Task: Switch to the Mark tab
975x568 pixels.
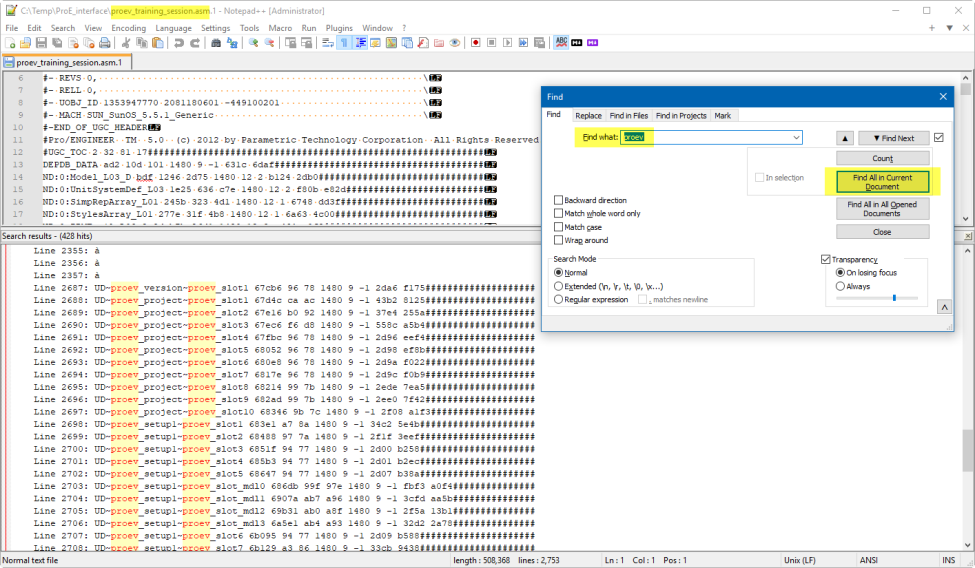Action: click(x=723, y=116)
